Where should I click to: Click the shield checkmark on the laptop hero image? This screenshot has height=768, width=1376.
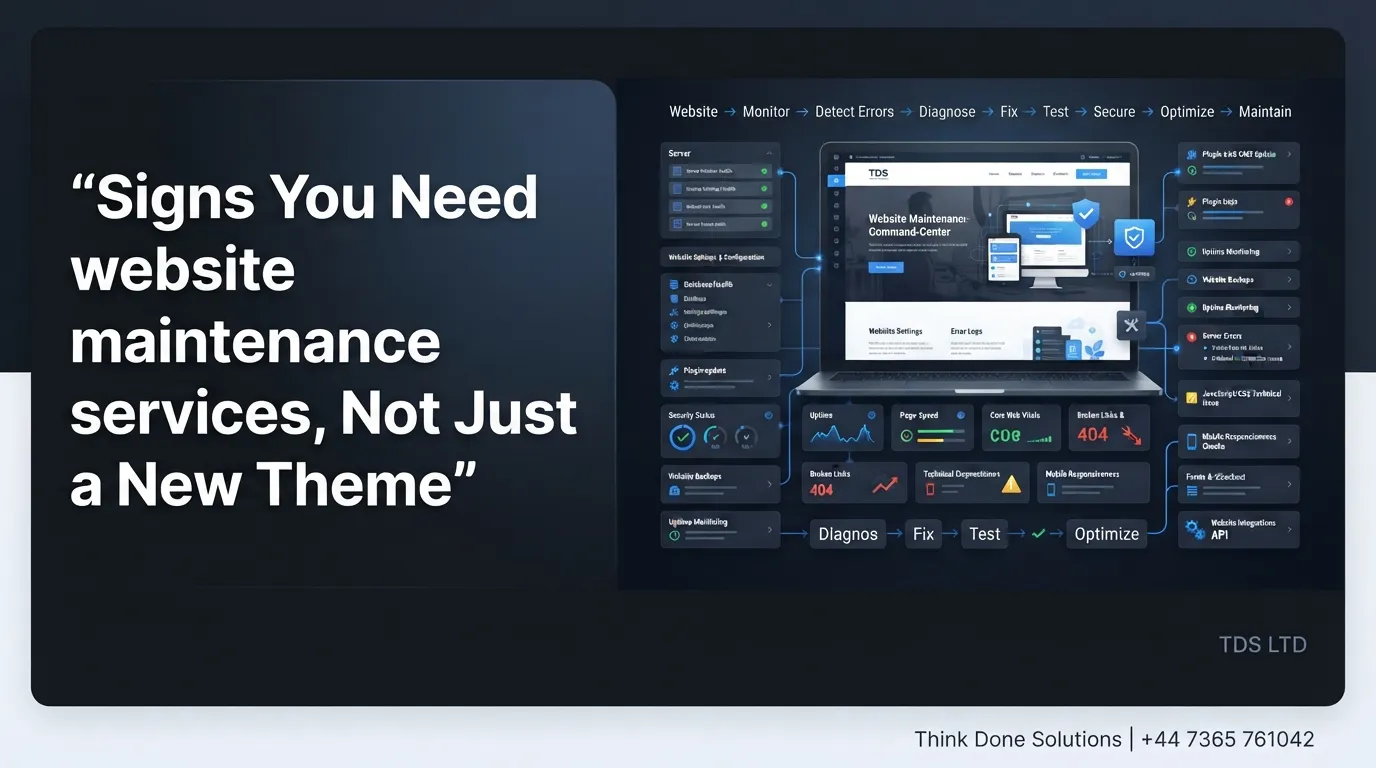(1085, 213)
